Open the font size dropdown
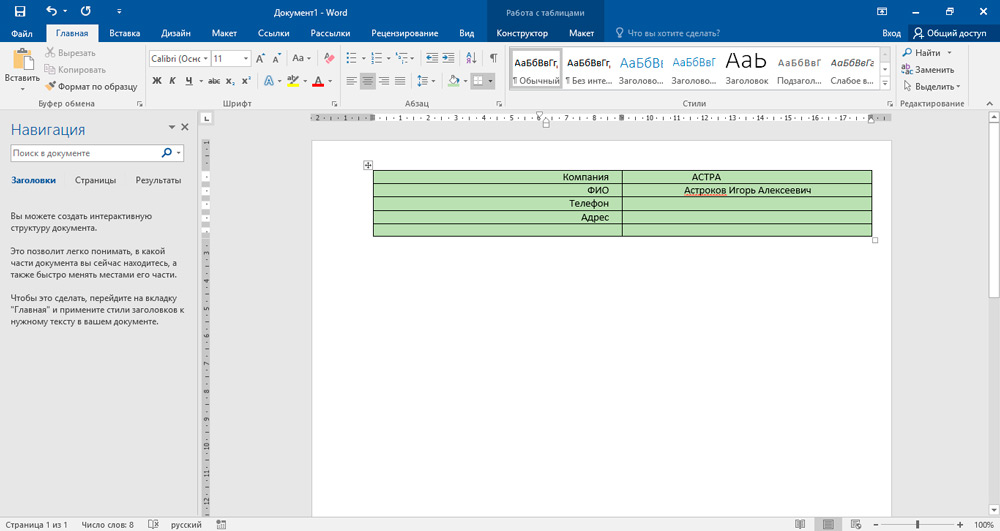The height and width of the screenshot is (531, 1000). [246, 58]
